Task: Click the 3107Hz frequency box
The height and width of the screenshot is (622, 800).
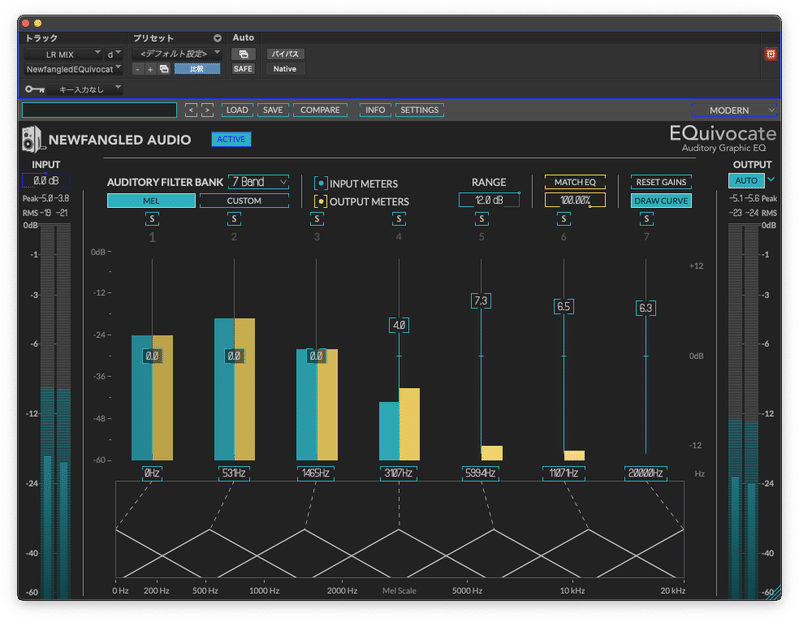Action: coord(398,473)
